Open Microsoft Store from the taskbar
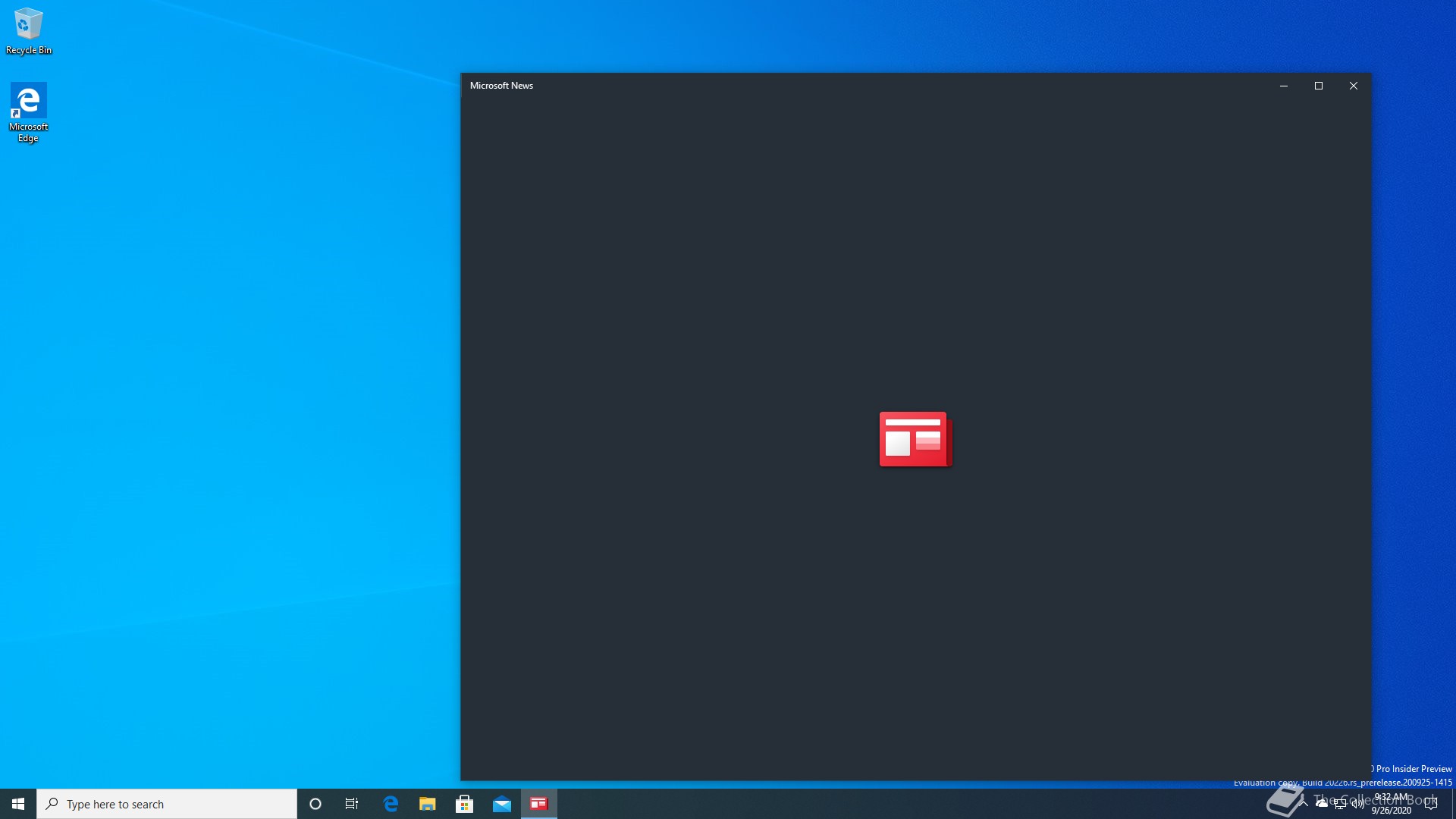 point(464,804)
